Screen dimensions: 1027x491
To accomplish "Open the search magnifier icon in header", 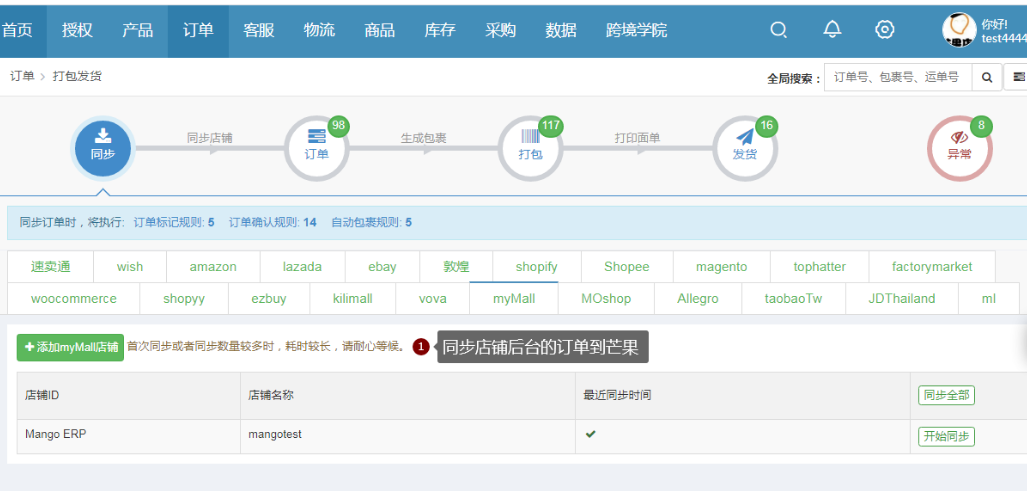I will point(778,29).
